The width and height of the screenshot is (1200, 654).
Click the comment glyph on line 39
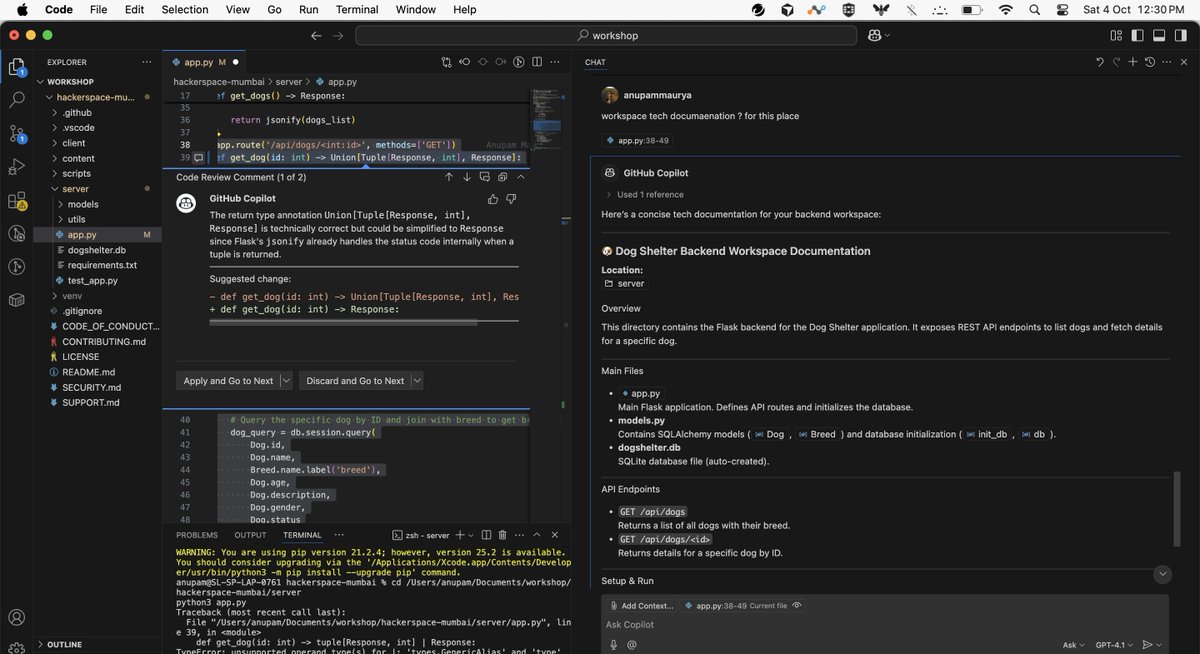click(x=198, y=158)
